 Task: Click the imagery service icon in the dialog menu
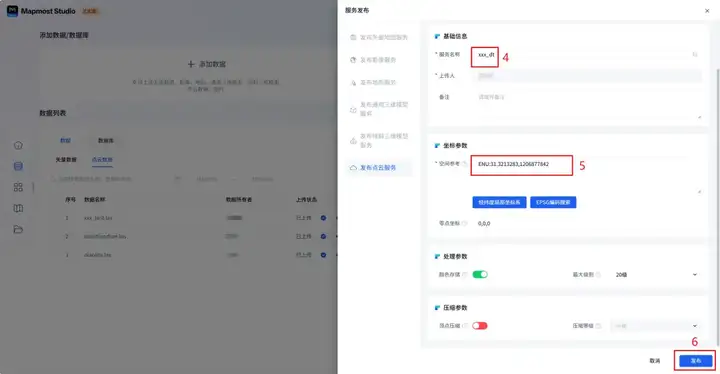pos(353,60)
